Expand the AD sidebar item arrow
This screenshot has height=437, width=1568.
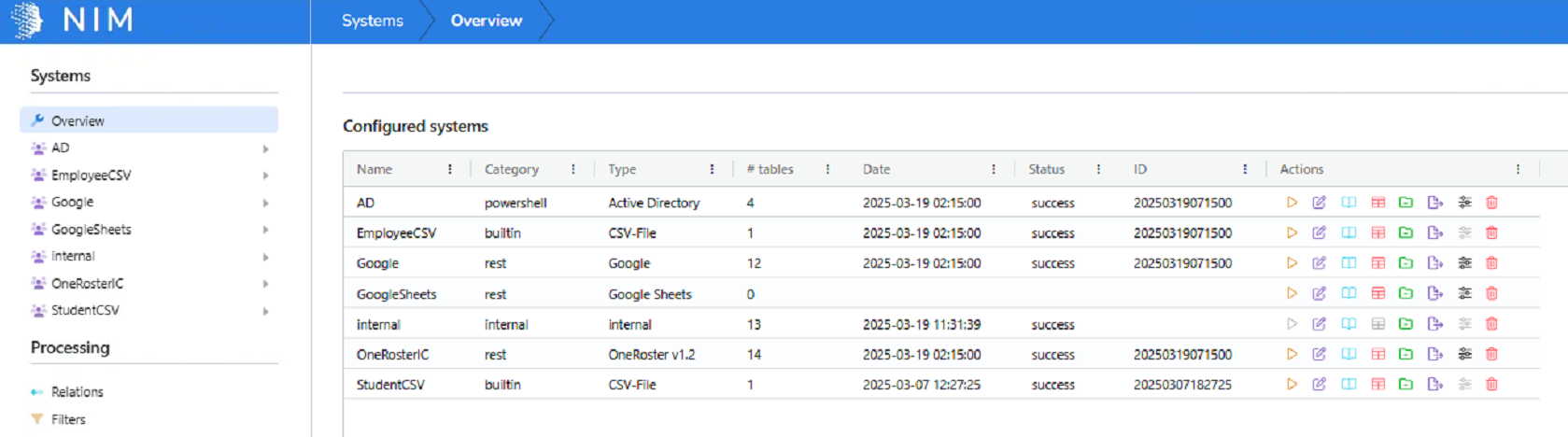point(266,148)
